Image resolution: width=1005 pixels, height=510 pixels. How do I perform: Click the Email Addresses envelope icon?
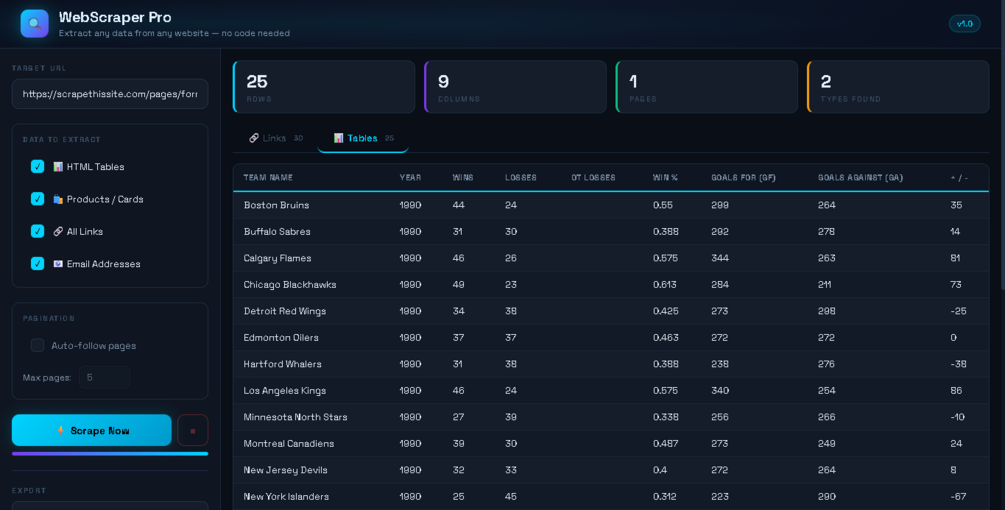pos(58,264)
